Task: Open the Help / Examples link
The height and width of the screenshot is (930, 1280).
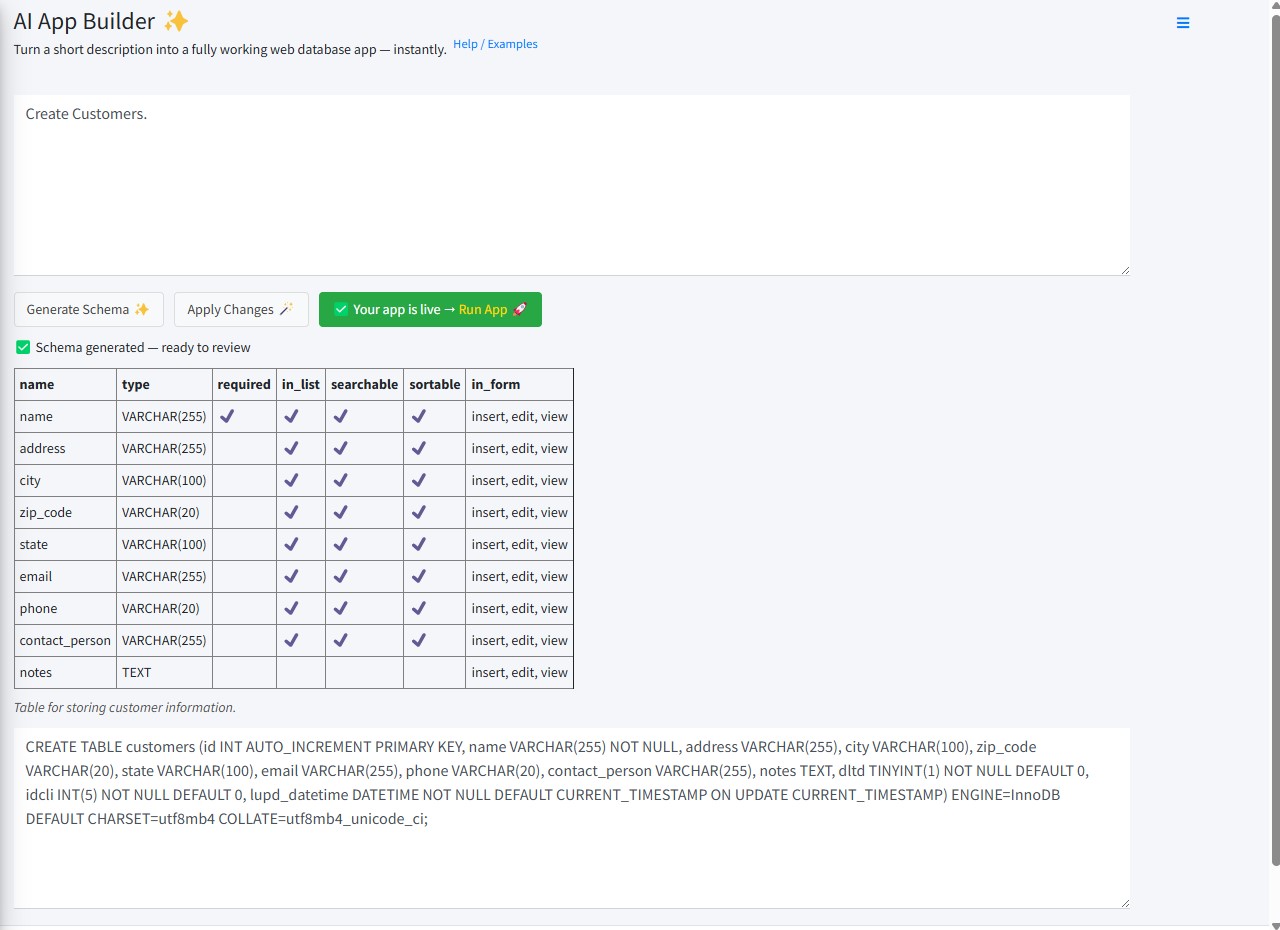Action: point(495,44)
